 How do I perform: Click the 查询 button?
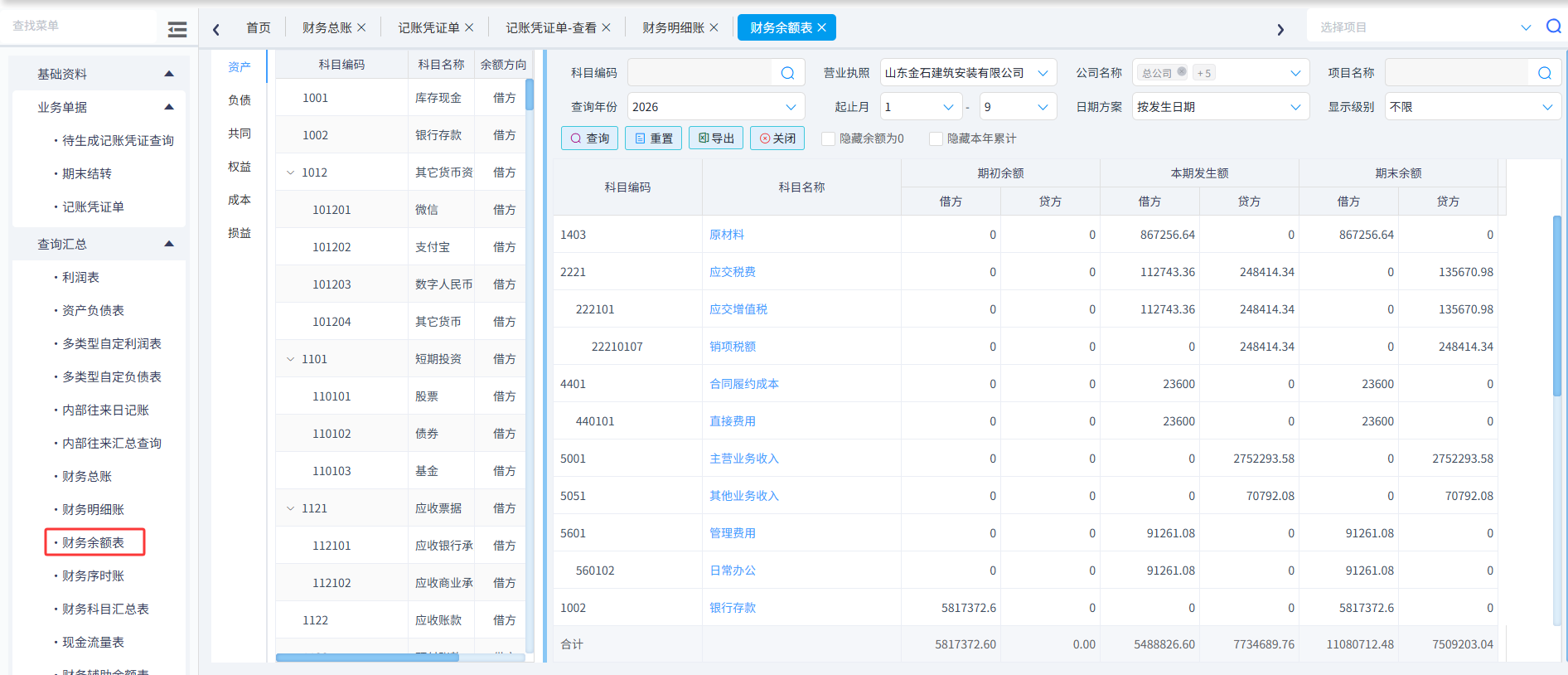589,138
